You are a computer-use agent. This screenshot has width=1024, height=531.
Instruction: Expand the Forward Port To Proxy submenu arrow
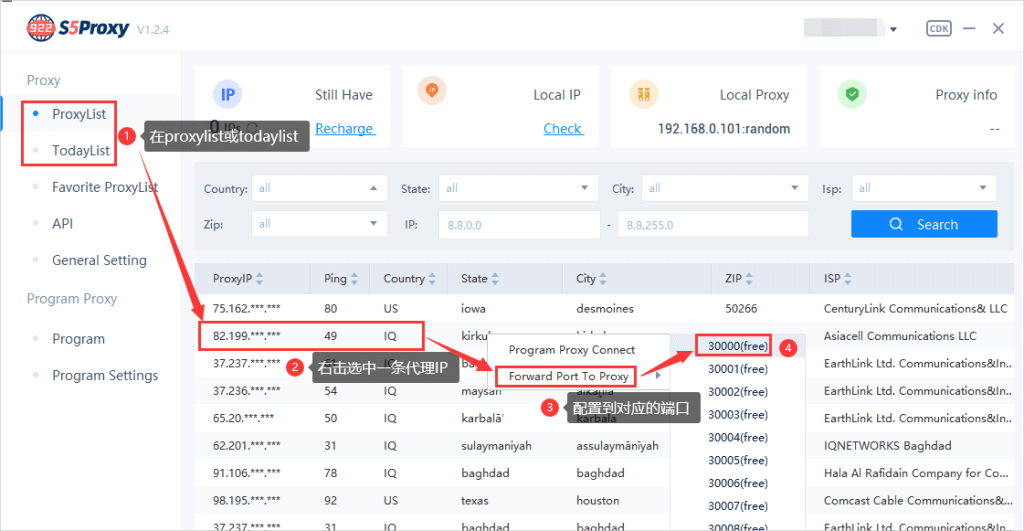(x=658, y=376)
